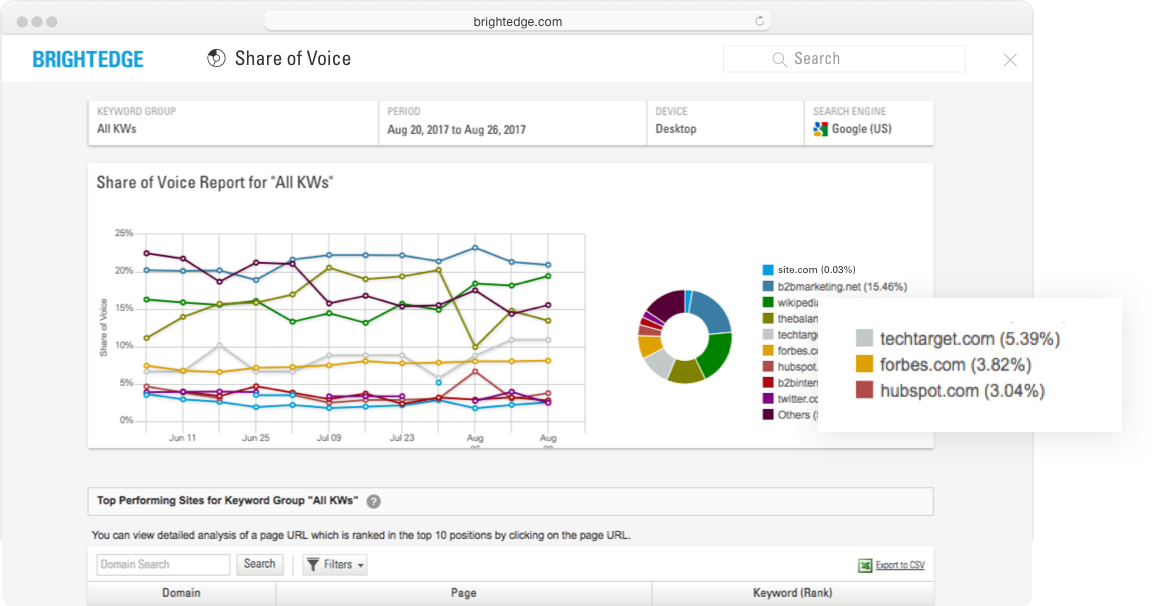Viewport: 1152px width, 606px height.
Task: Open the Keyword Group selector
Action: point(233,121)
